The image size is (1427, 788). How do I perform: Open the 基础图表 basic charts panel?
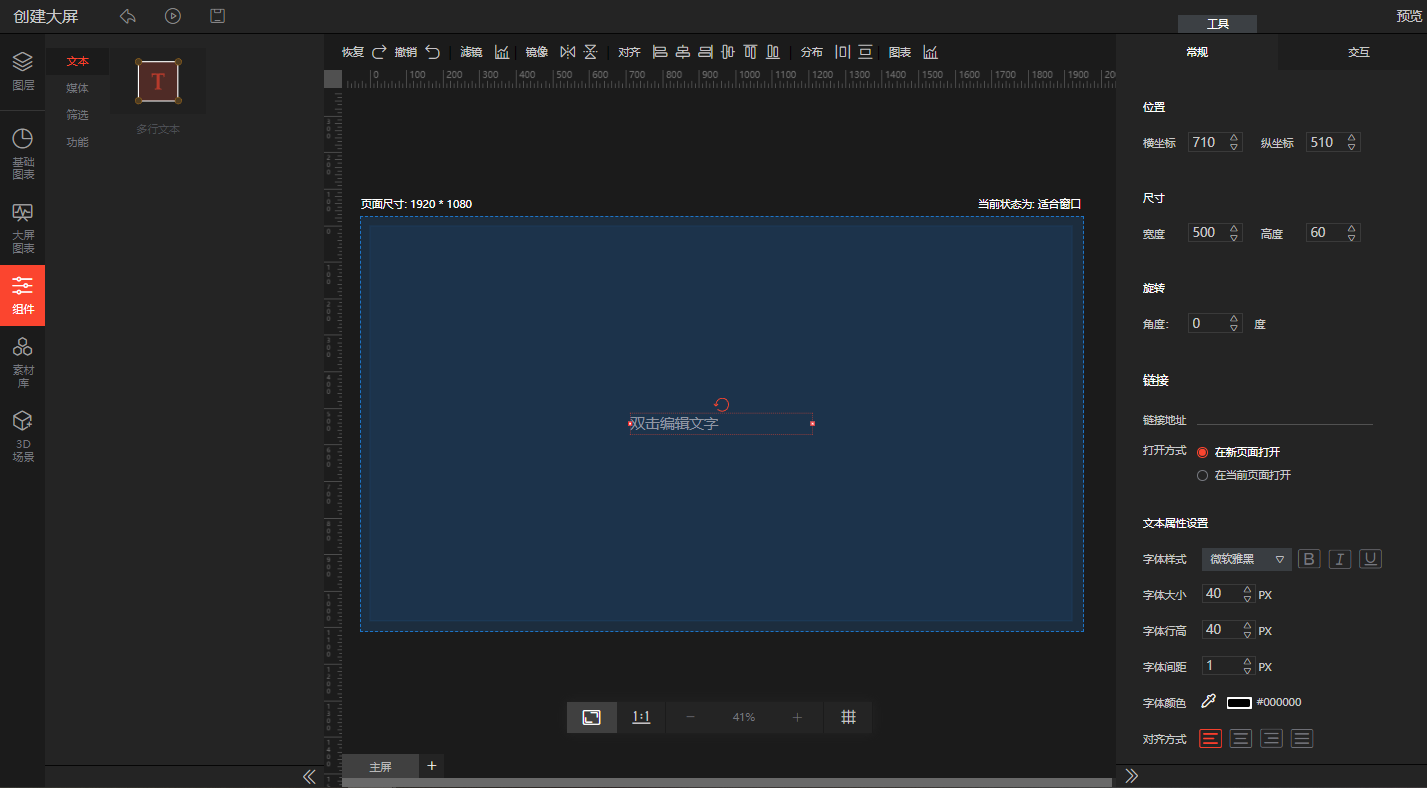[22, 154]
